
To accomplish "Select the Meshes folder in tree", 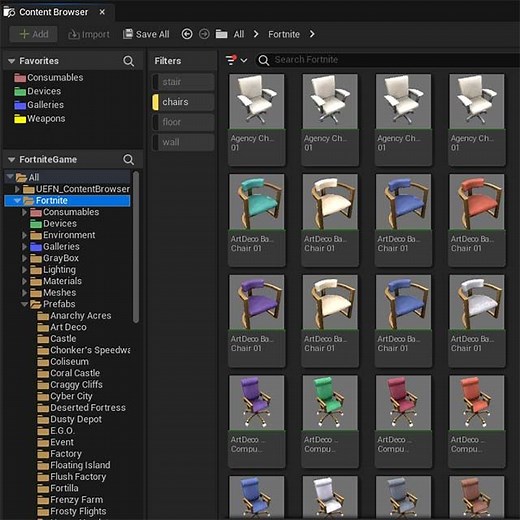I will tap(53, 292).
